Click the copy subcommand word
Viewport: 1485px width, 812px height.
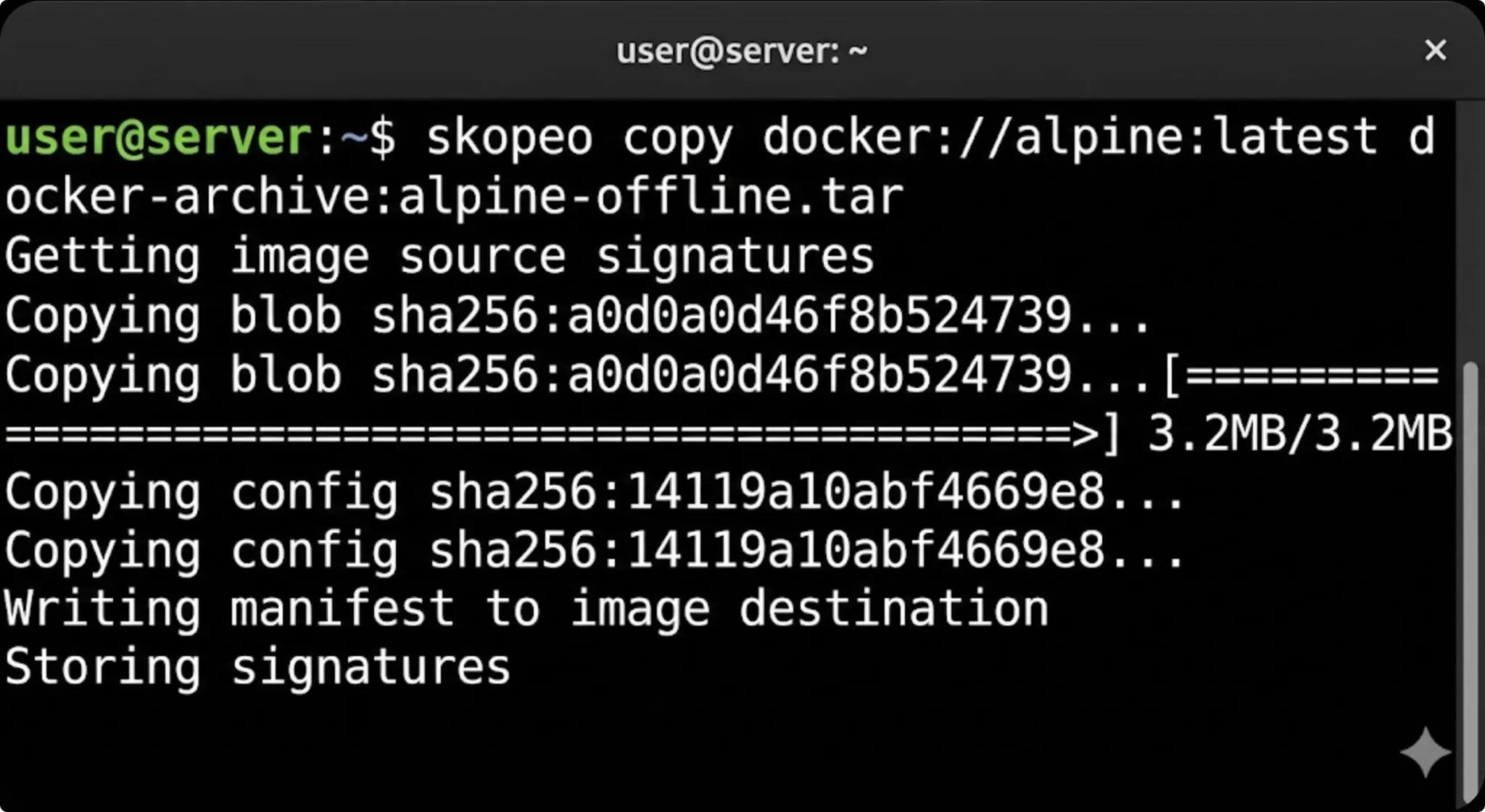click(x=677, y=138)
